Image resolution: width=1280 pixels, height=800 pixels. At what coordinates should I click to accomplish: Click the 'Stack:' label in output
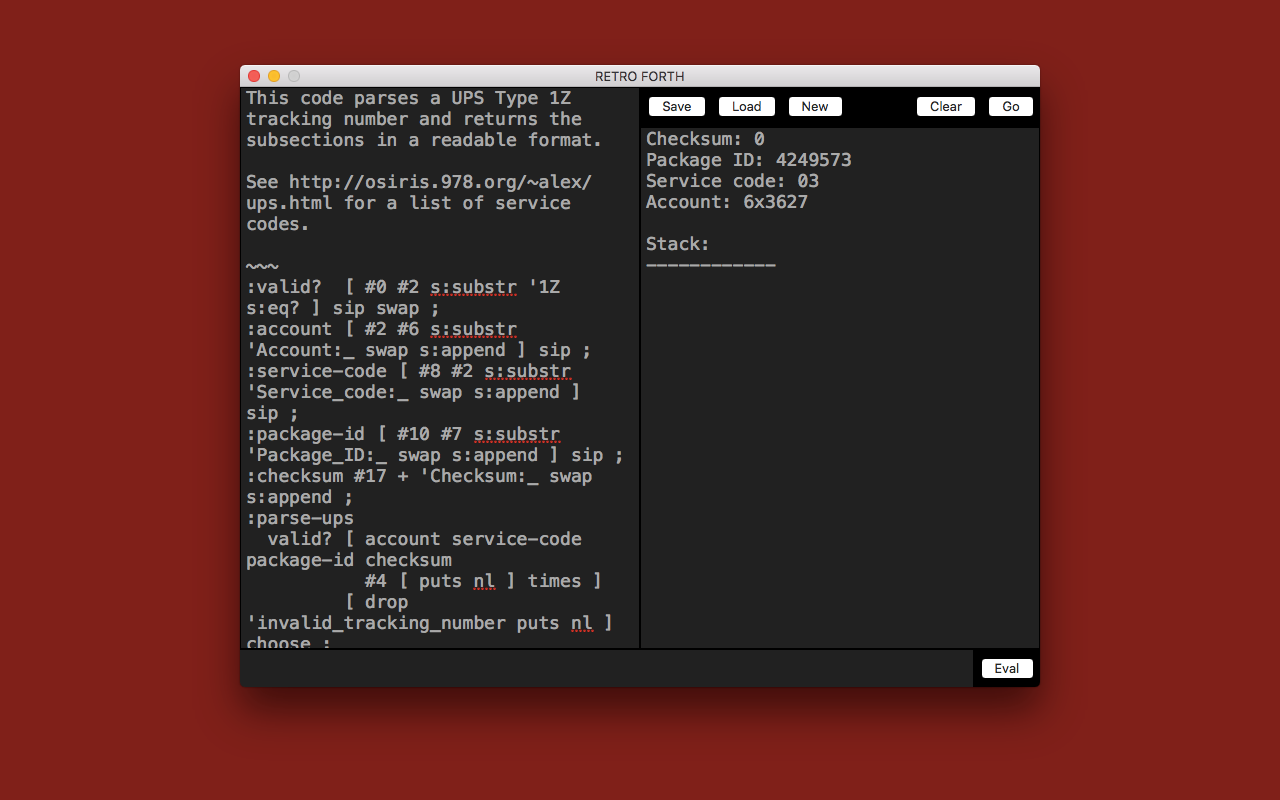click(x=678, y=244)
